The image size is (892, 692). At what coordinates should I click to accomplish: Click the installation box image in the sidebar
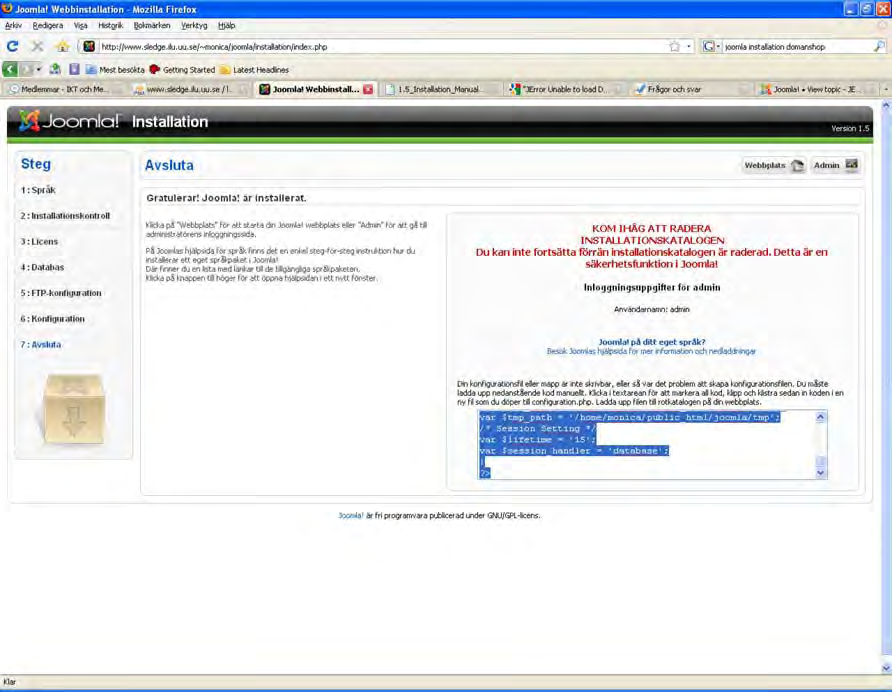[73, 409]
